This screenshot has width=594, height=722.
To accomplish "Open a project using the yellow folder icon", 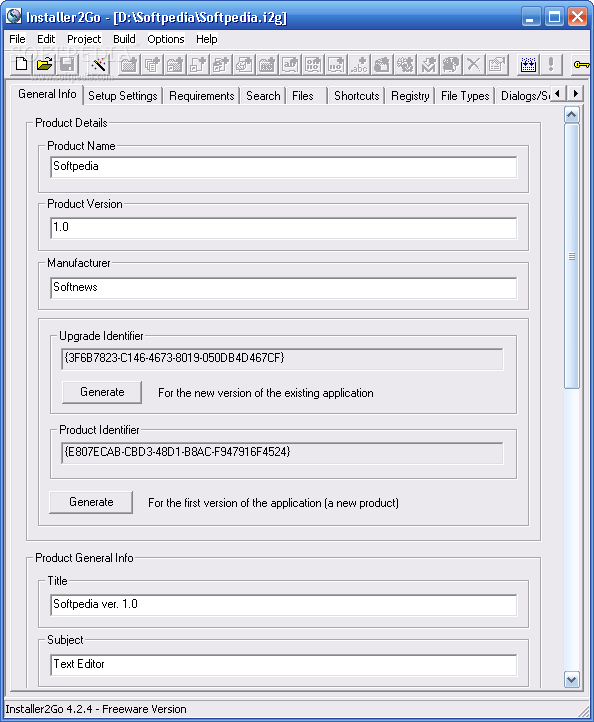I will pyautogui.click(x=44, y=64).
